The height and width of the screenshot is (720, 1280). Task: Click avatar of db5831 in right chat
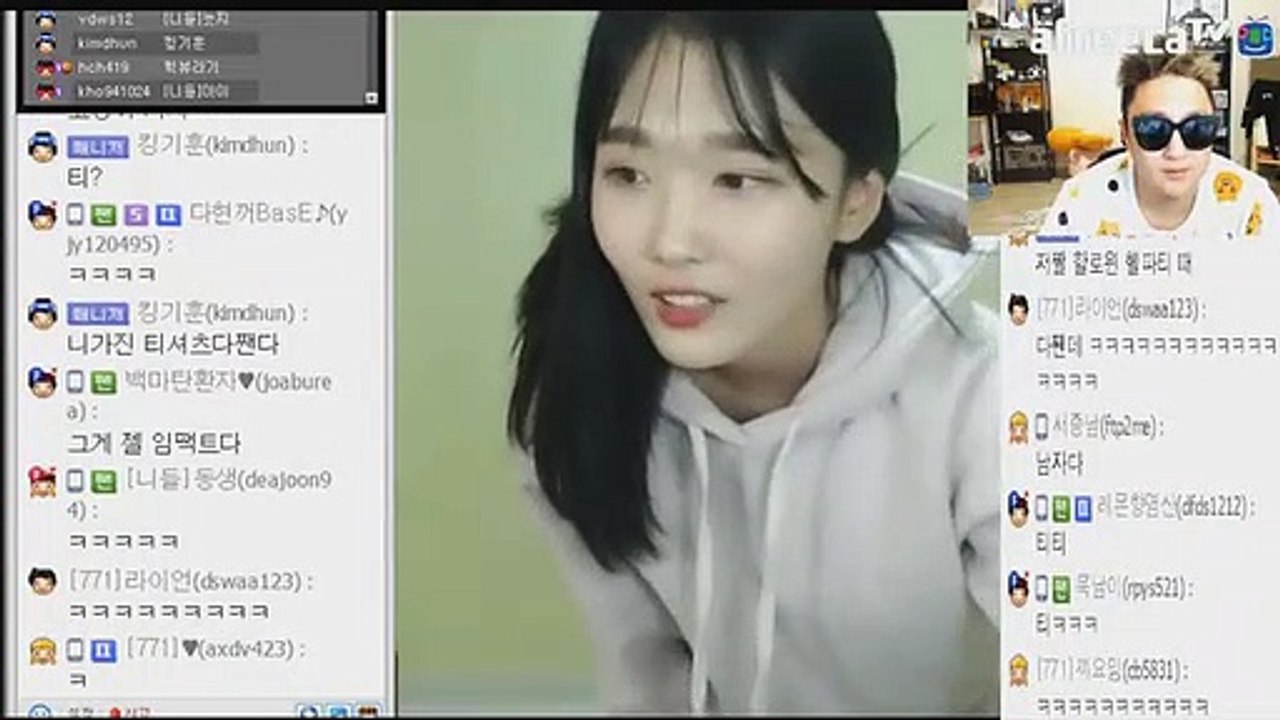pos(1018,668)
